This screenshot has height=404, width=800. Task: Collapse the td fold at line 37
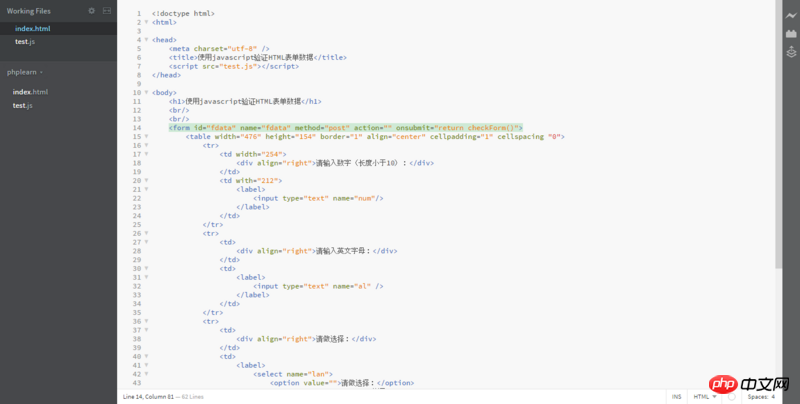[x=146, y=330]
